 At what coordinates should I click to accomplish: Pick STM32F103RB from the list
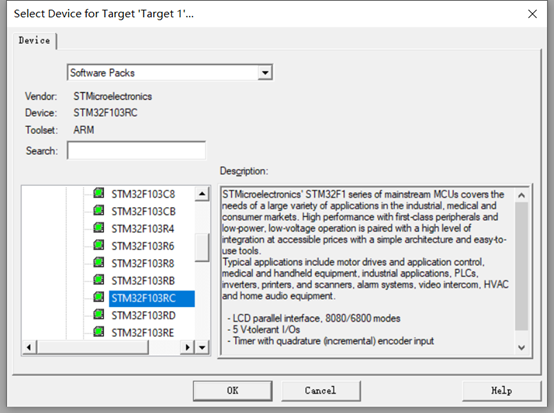(x=143, y=281)
